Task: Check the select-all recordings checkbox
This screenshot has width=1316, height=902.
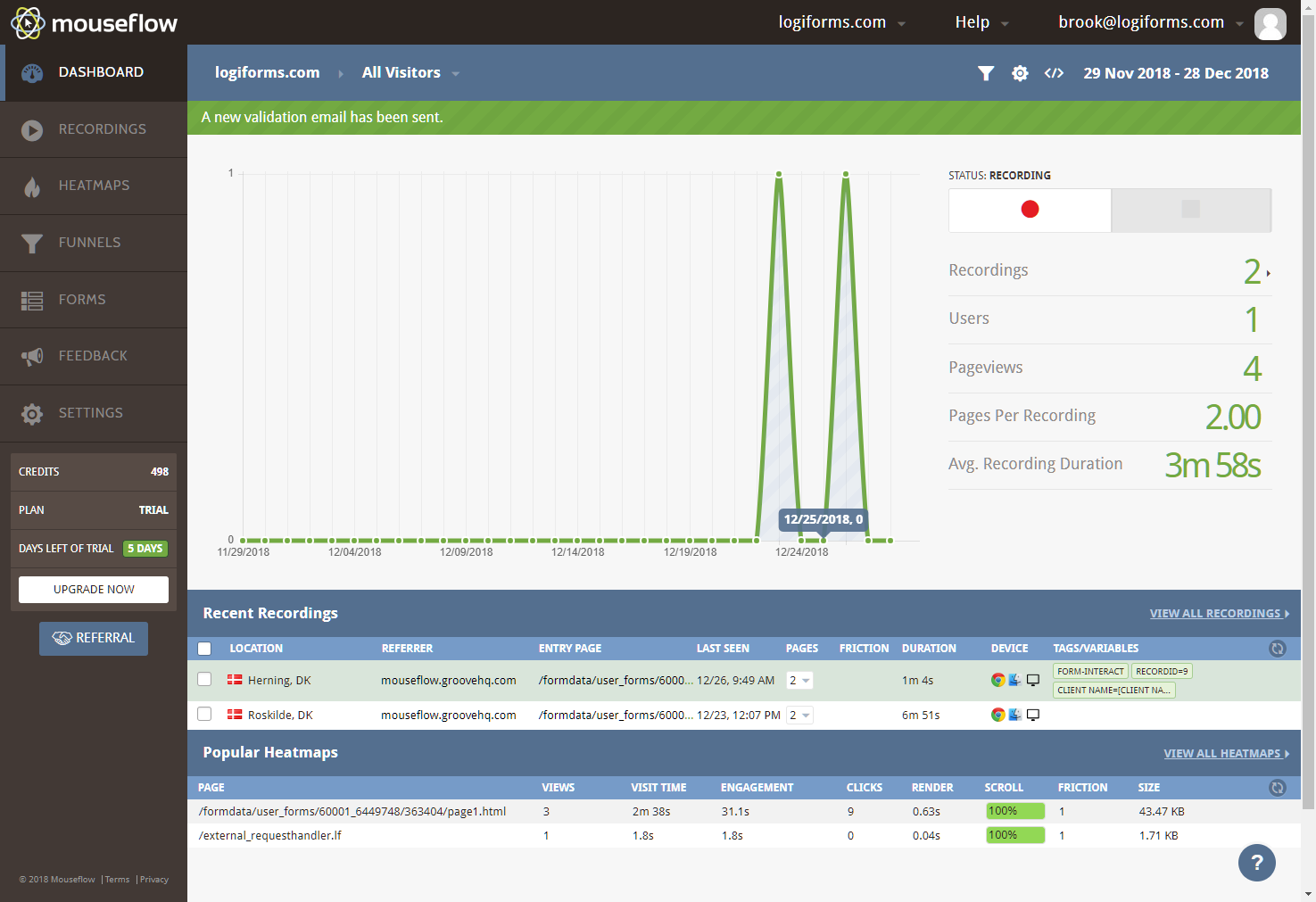Action: tap(204, 649)
